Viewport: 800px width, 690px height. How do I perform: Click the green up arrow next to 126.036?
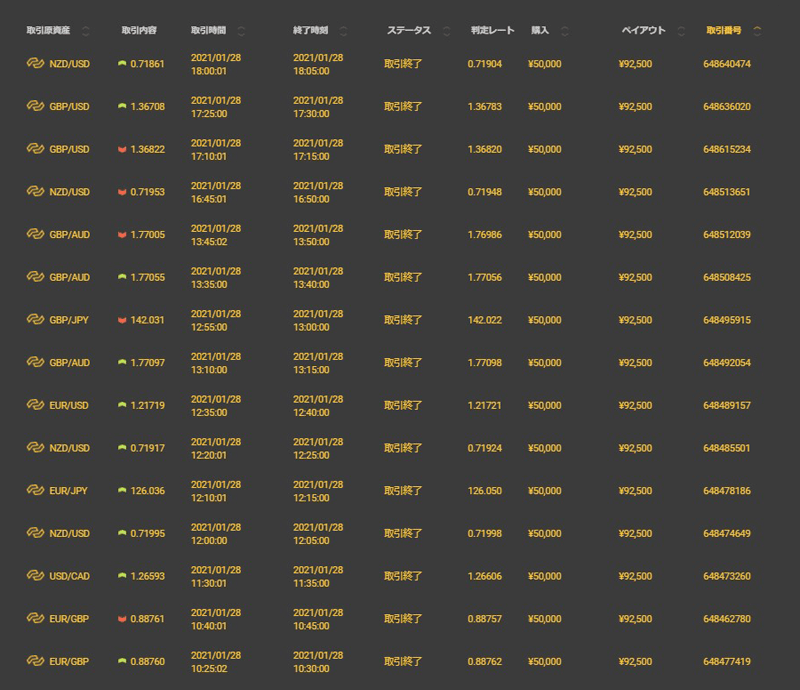122,491
